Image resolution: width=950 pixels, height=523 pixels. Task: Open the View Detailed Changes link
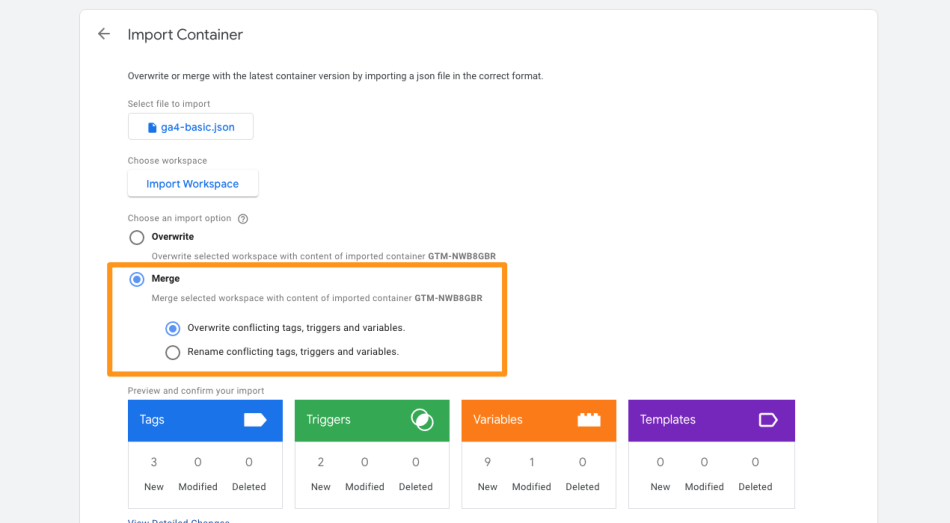click(x=178, y=520)
